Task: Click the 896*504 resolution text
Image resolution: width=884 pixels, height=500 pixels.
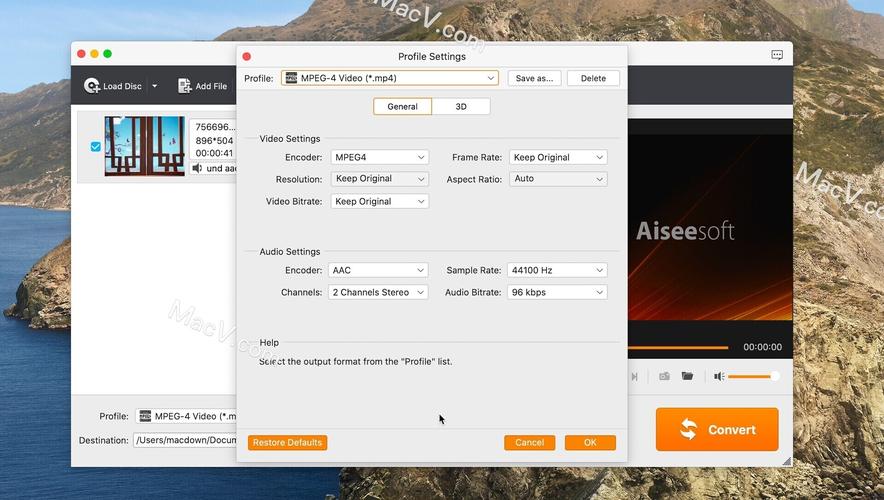Action: pos(214,140)
